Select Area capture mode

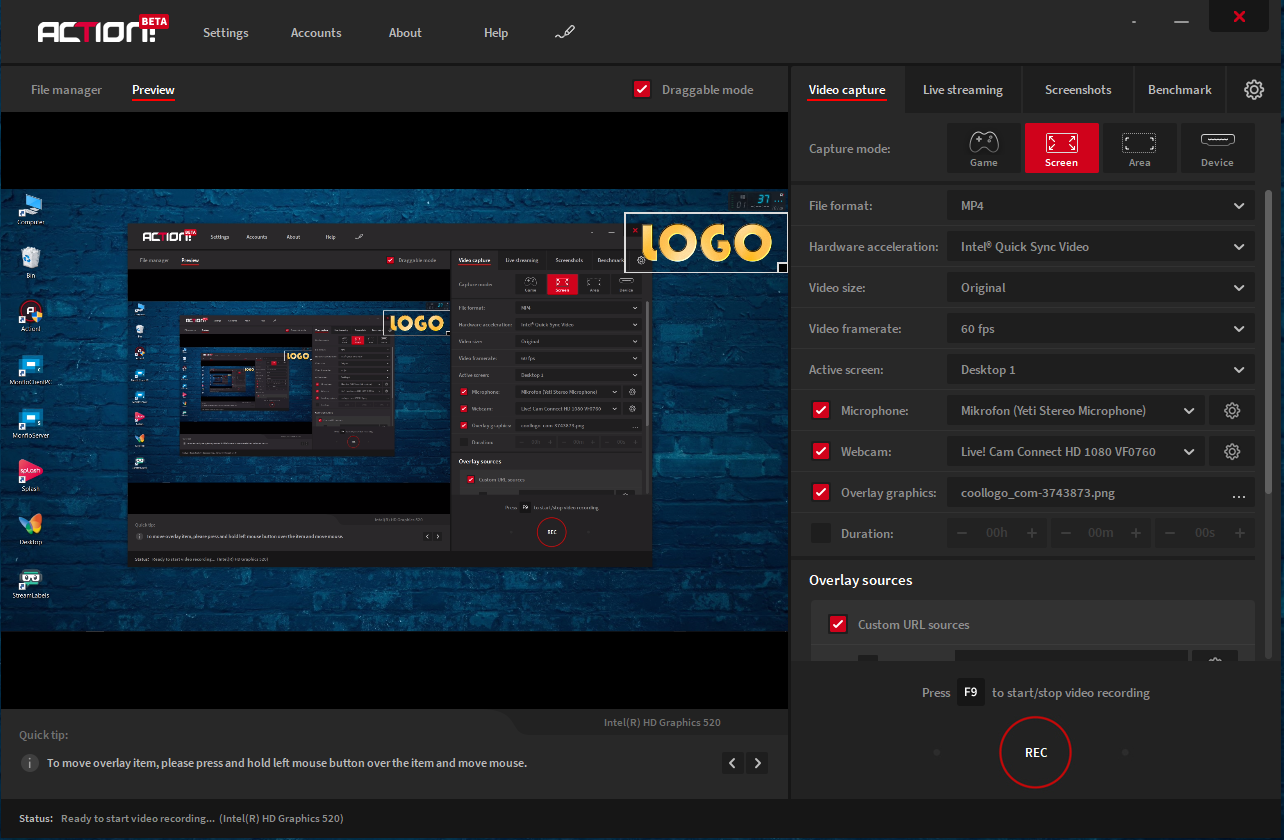1140,148
